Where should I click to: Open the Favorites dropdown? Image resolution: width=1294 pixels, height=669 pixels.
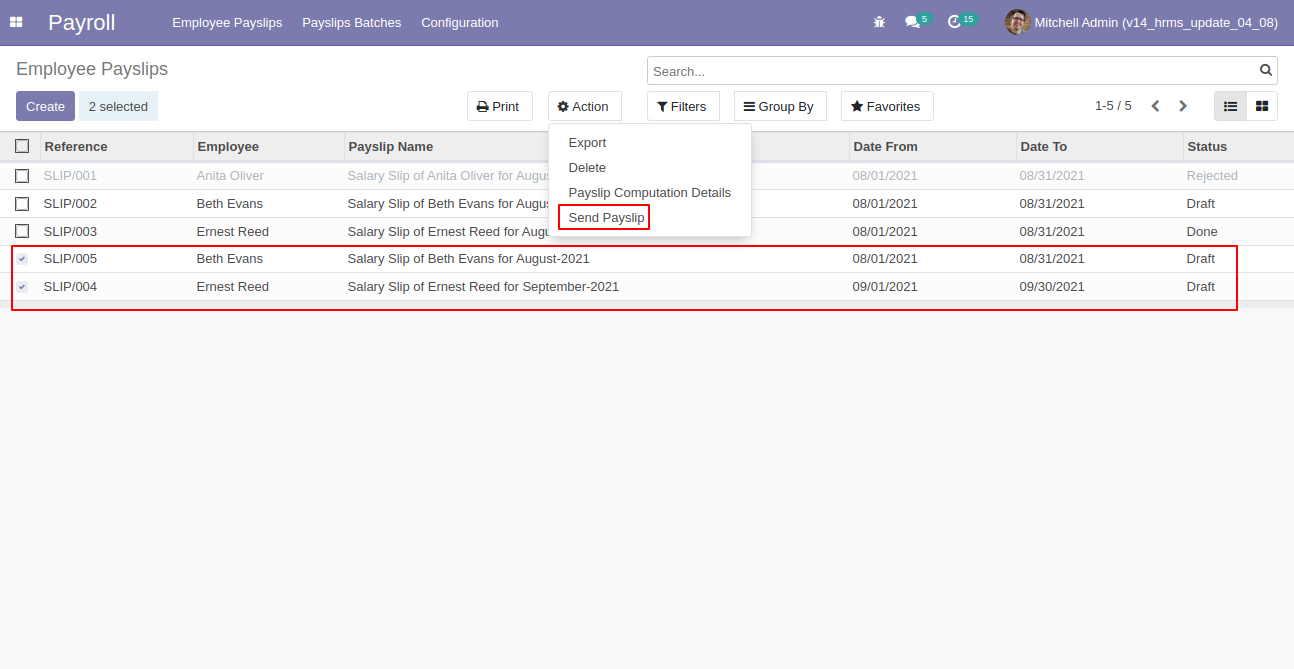(887, 106)
